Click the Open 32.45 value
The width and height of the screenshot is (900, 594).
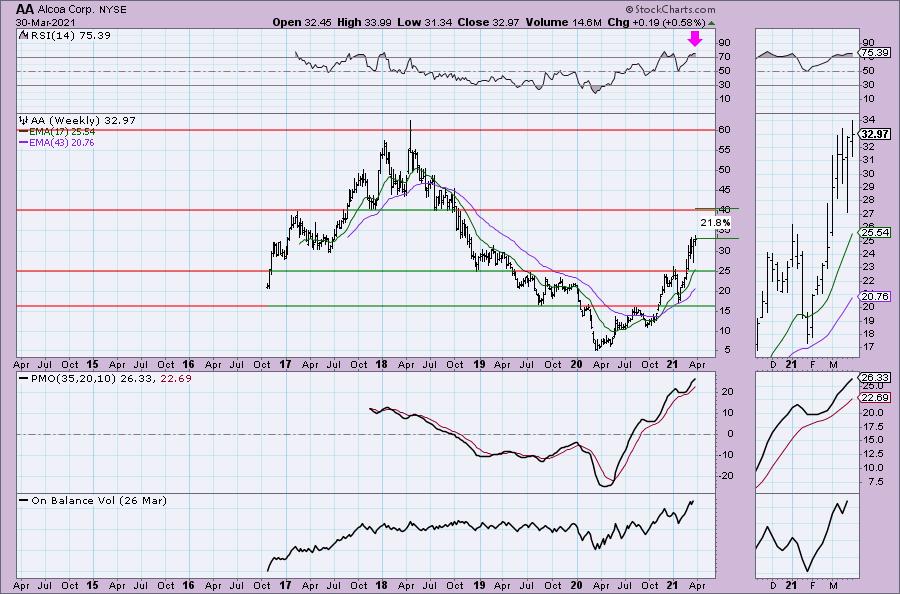coord(302,22)
